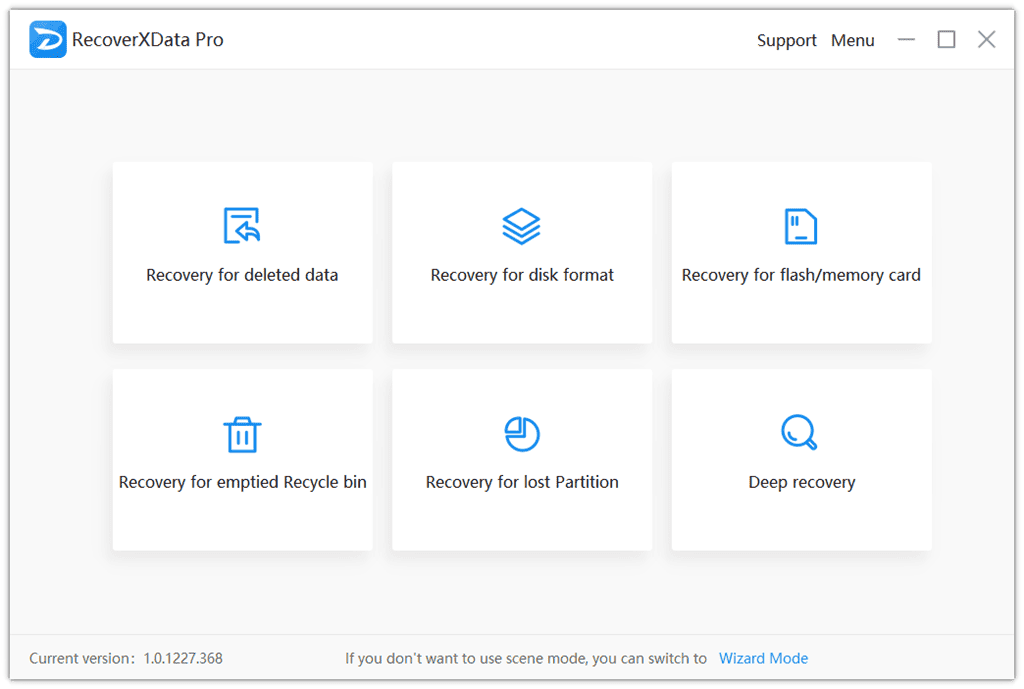Select the stacked layers disk format icon

point(521,226)
